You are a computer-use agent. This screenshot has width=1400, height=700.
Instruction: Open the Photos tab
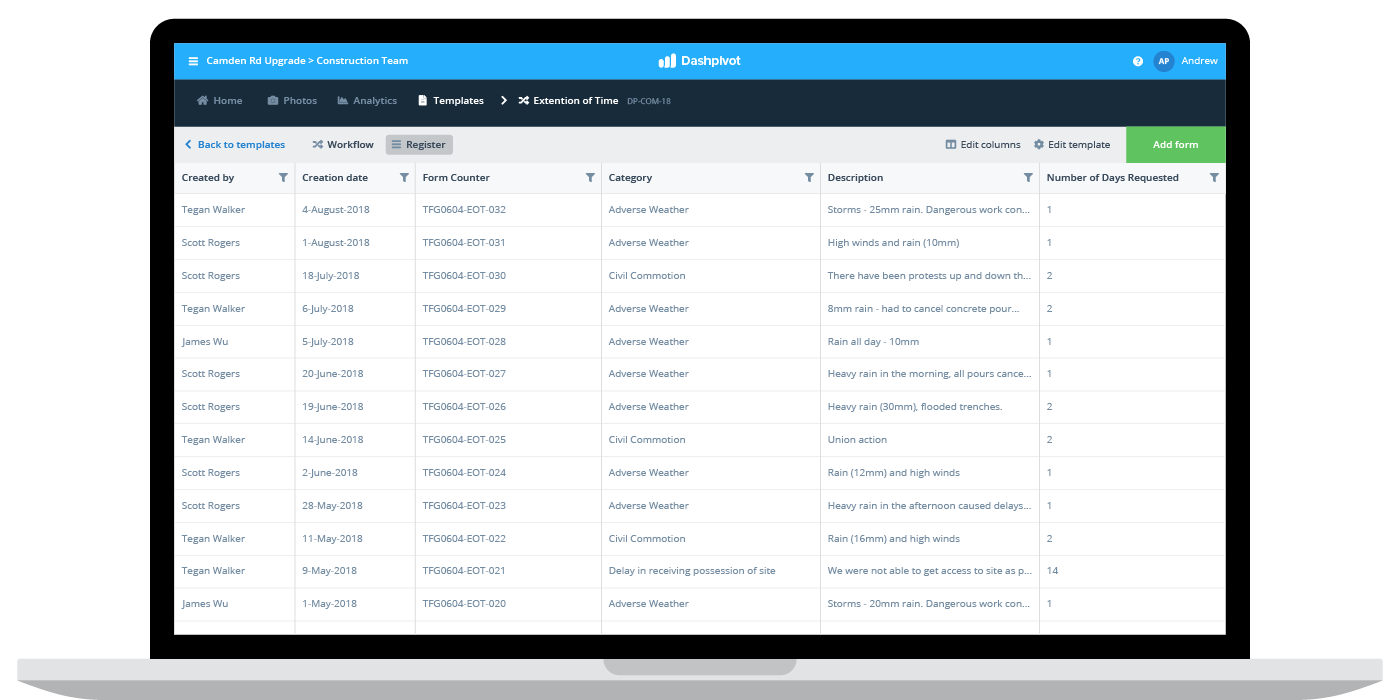[292, 101]
